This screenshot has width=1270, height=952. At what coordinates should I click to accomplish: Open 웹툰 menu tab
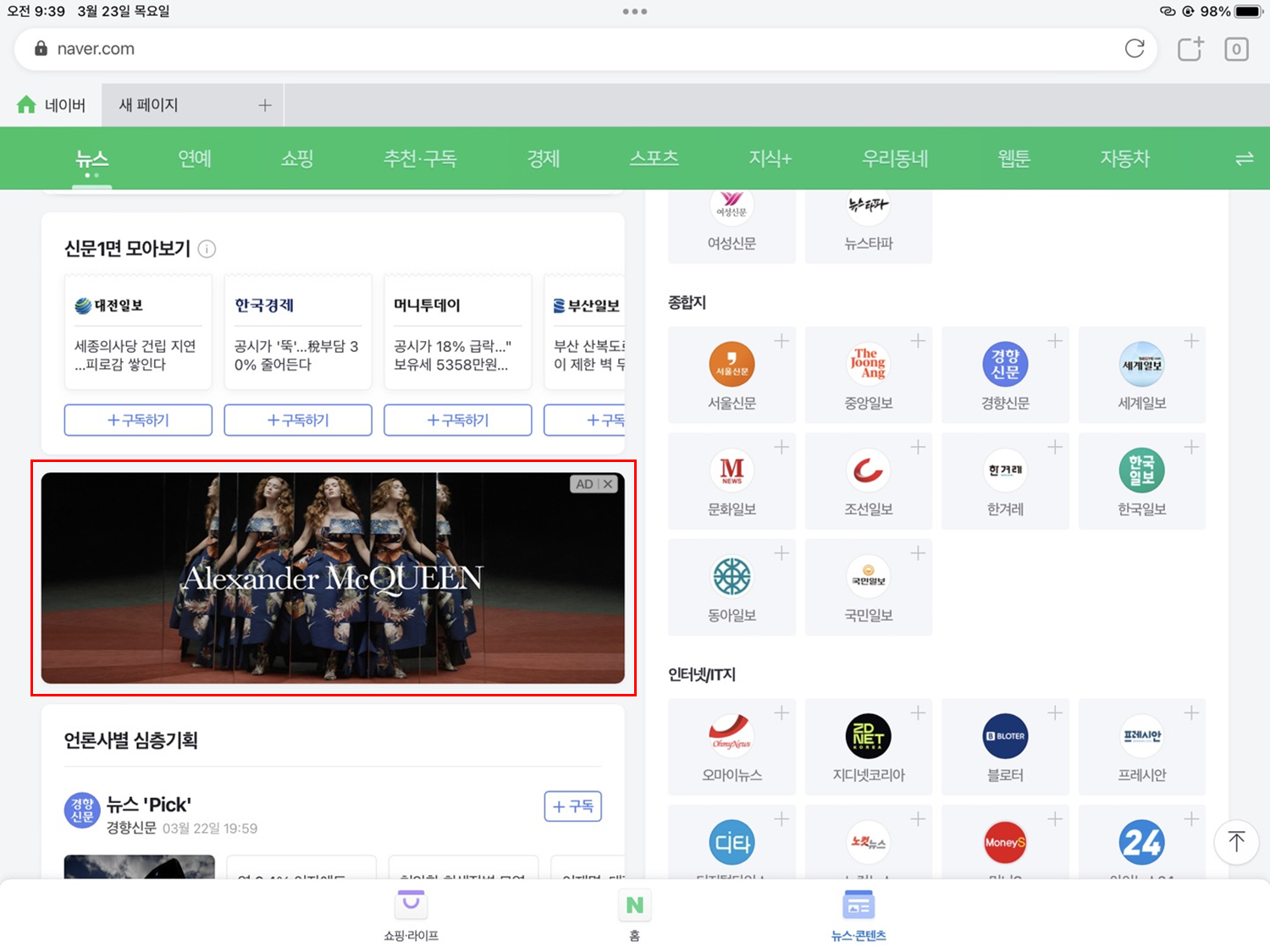pyautogui.click(x=1013, y=158)
